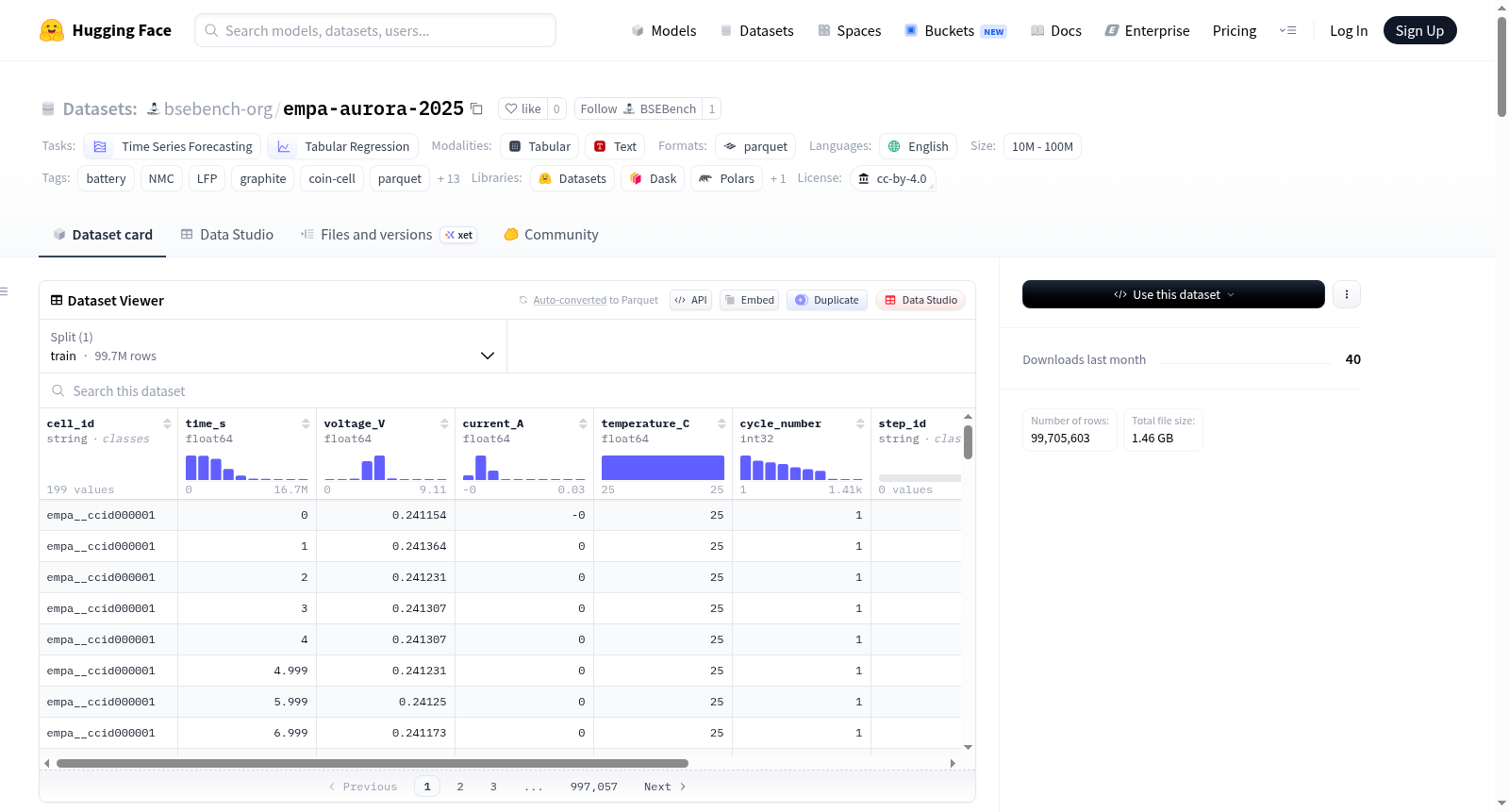Click the Log In link

[x=1349, y=30]
